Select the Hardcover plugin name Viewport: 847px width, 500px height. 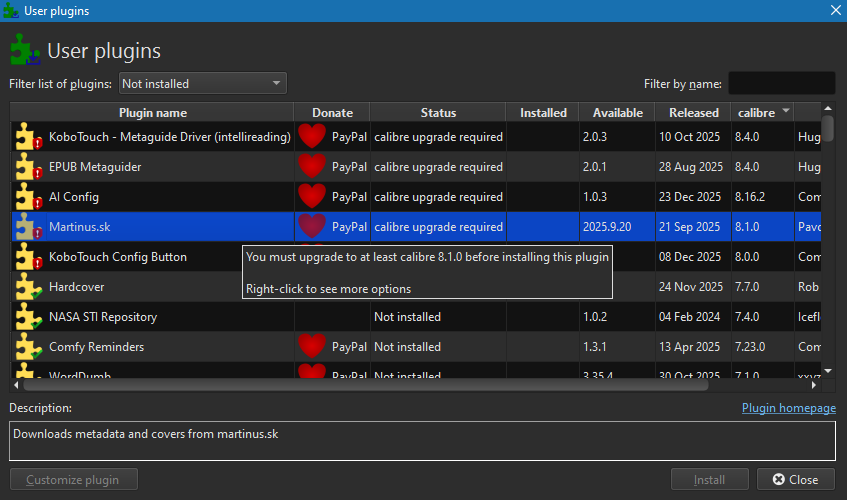point(77,287)
